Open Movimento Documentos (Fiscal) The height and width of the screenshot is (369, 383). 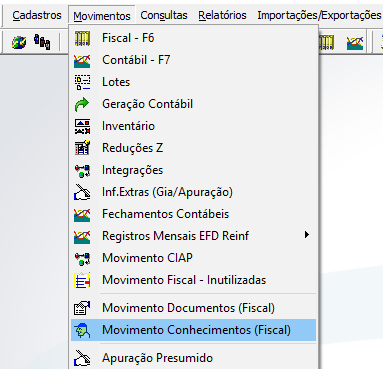coord(193,308)
